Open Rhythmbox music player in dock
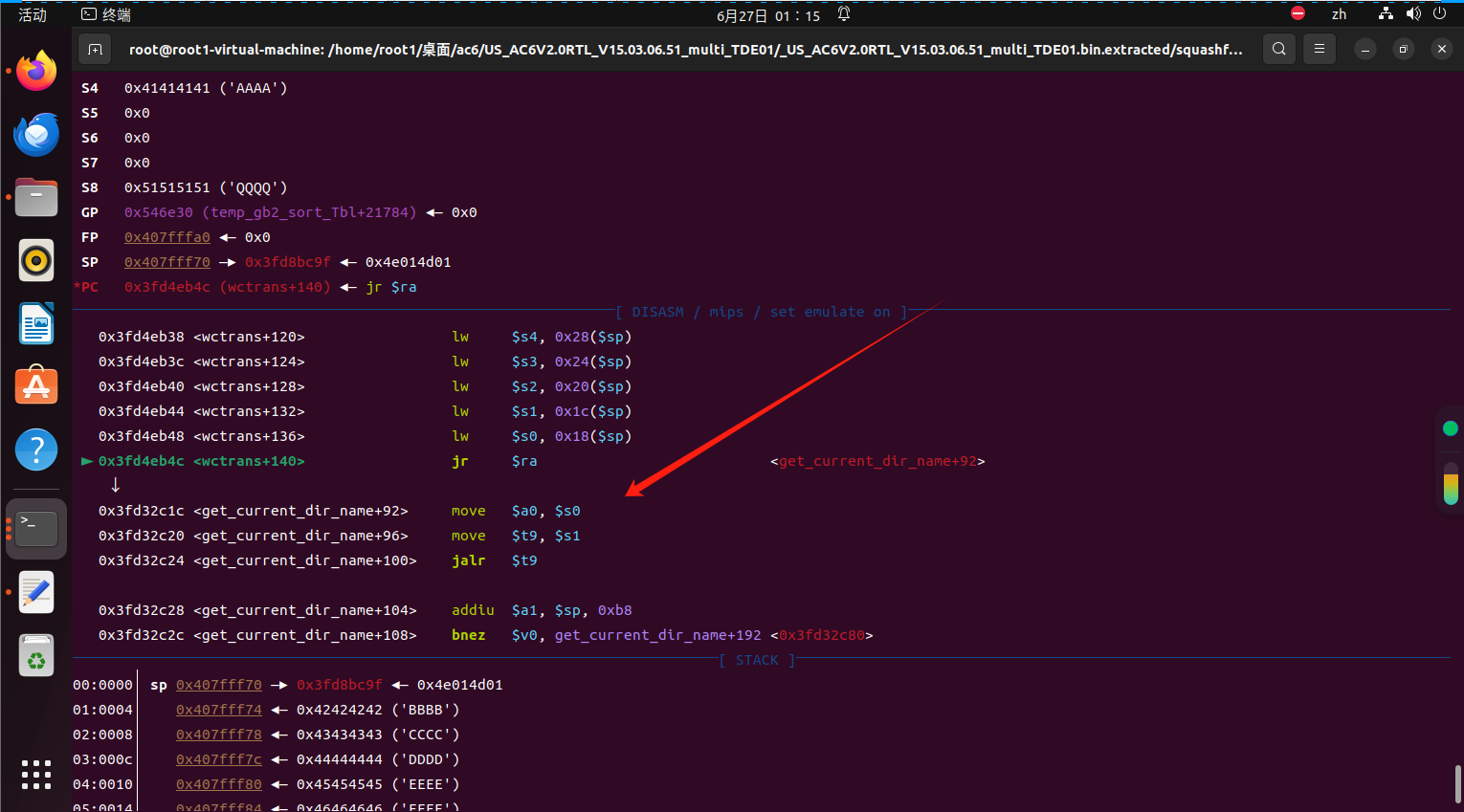This screenshot has width=1464, height=812. tap(36, 260)
